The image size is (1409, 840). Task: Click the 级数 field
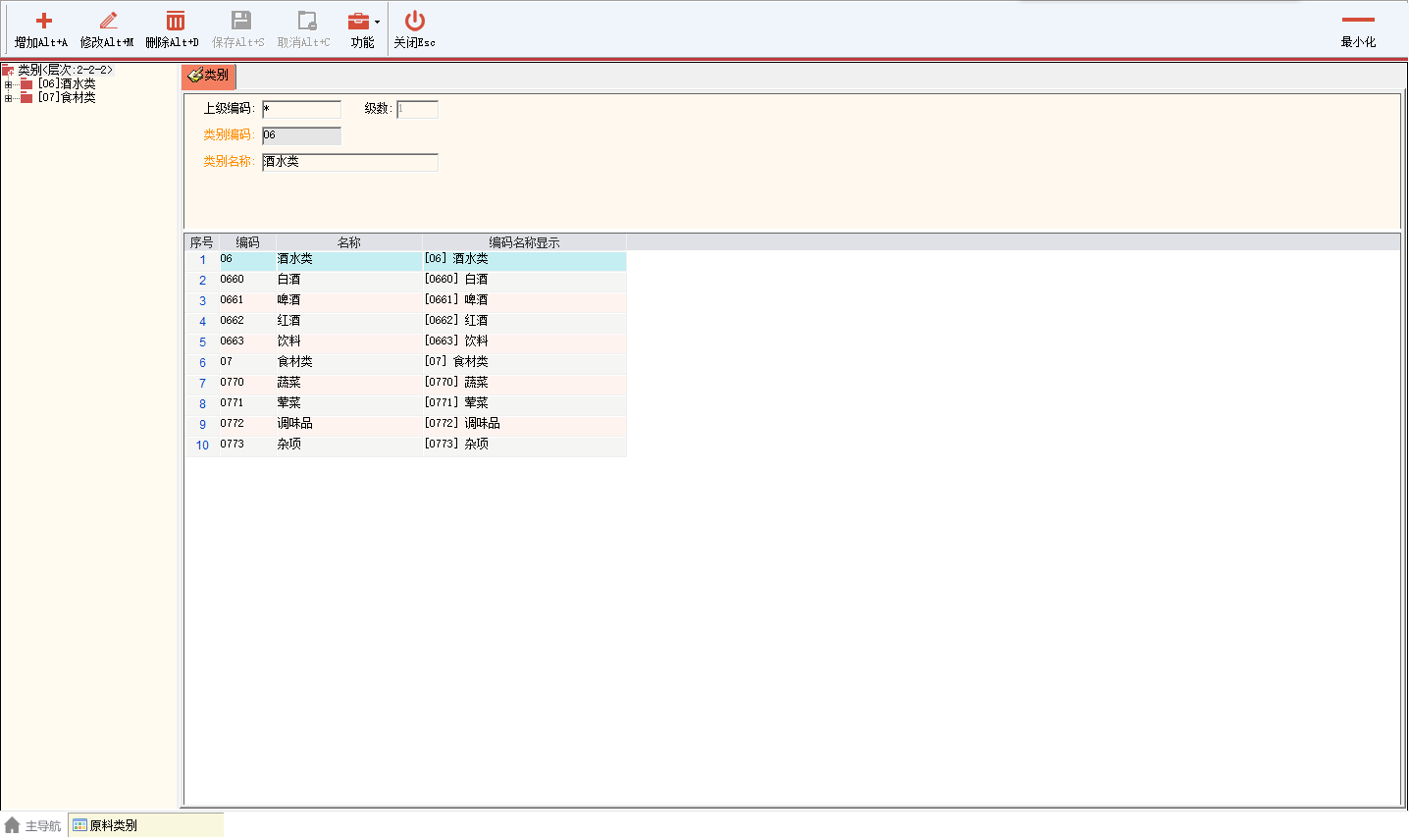(417, 109)
